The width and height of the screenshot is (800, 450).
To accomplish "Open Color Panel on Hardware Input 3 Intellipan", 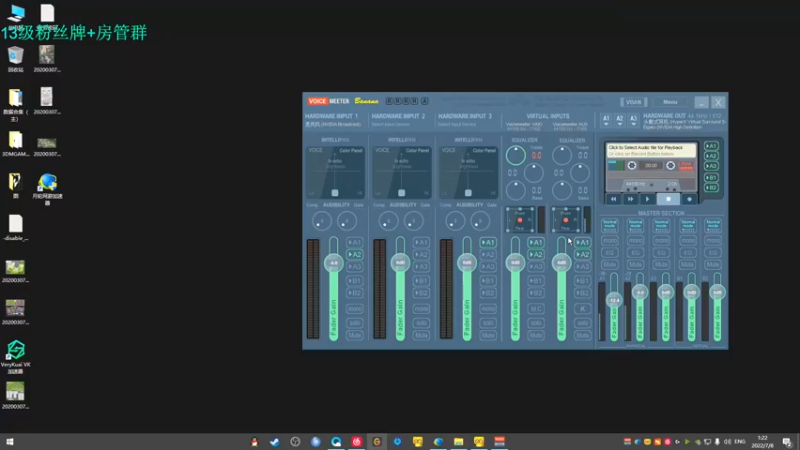I will click(484, 151).
